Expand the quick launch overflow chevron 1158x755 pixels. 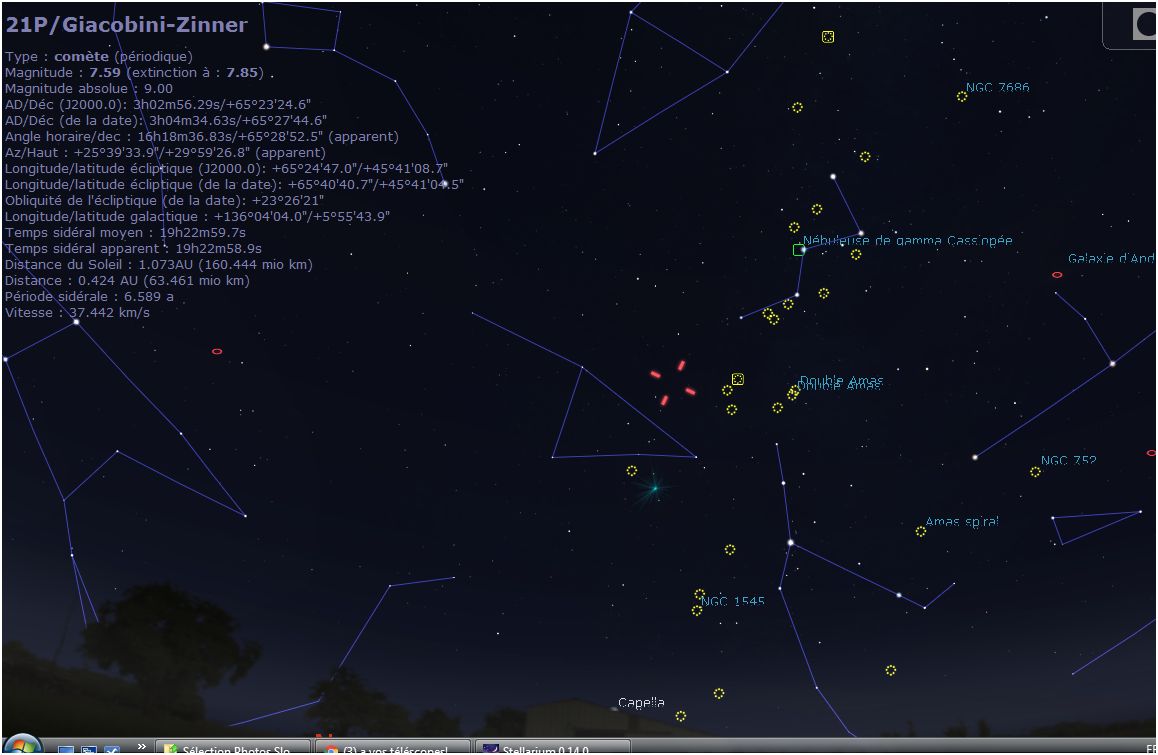141,746
